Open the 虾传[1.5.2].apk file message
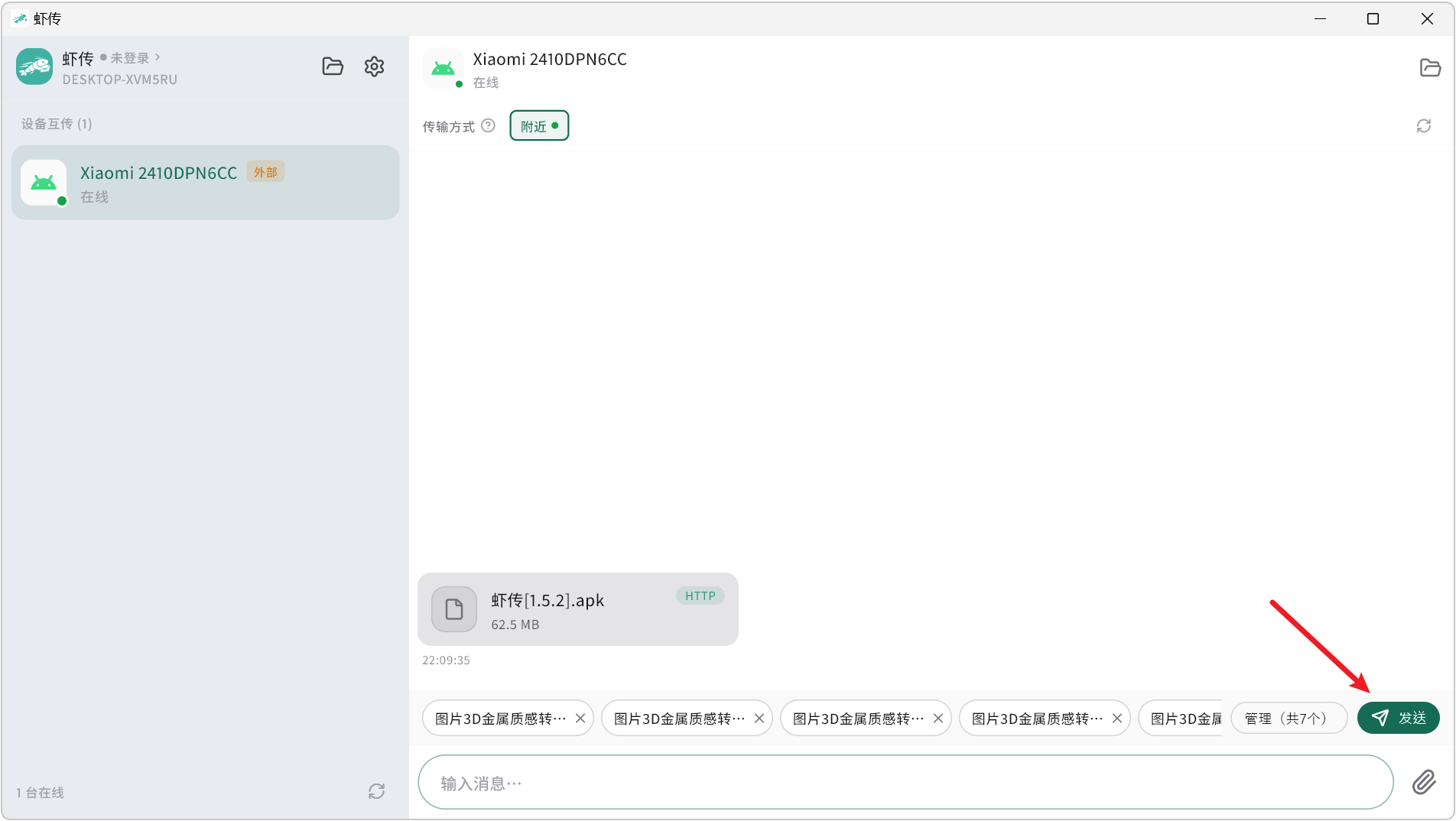1456x821 pixels. (x=578, y=609)
